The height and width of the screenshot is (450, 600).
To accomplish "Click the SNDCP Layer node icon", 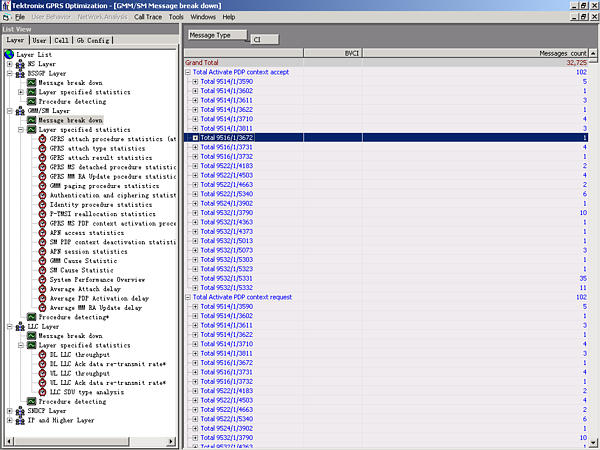I will coord(20,411).
